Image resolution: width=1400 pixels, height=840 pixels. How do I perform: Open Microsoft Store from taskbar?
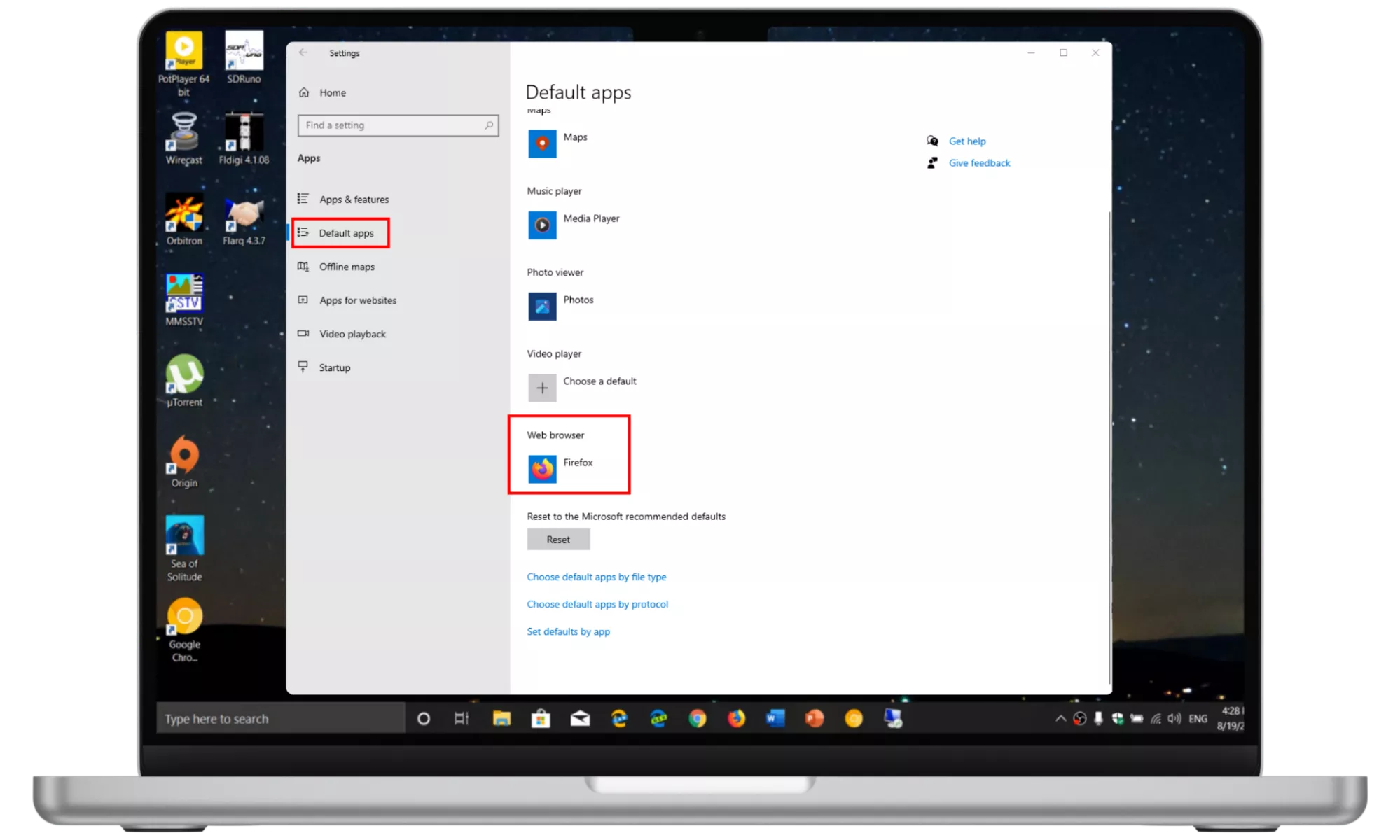(541, 719)
